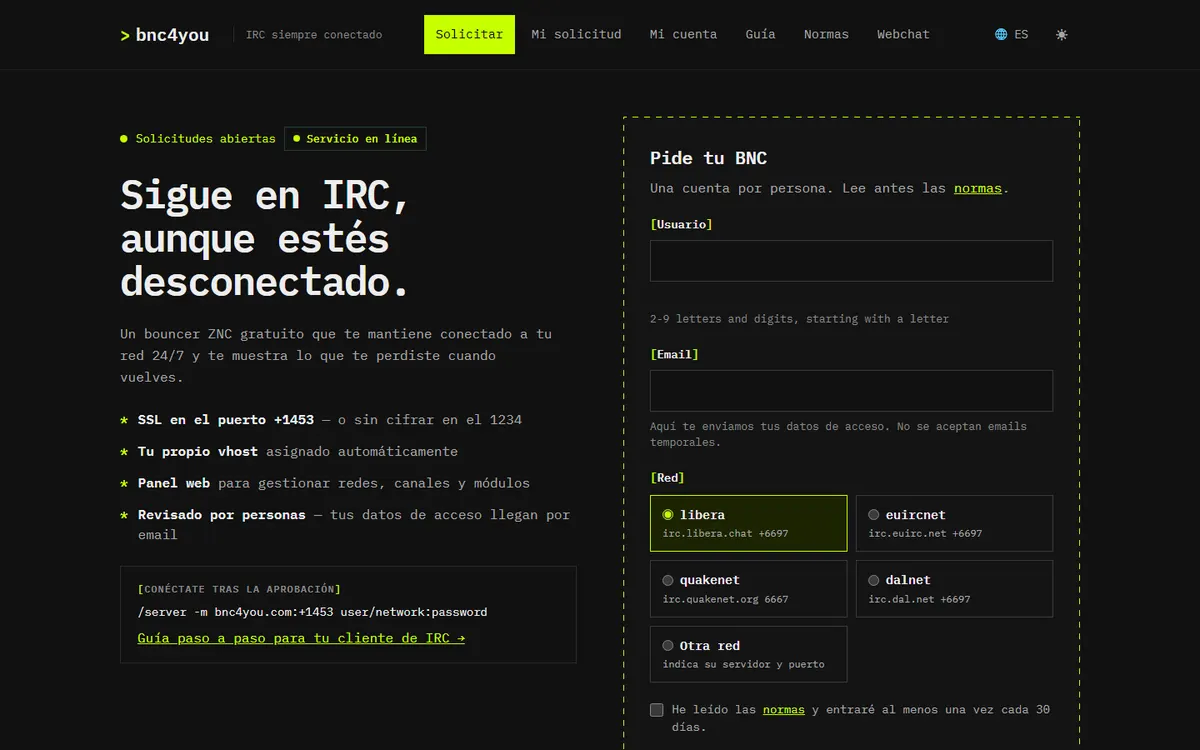This screenshot has height=750, width=1200.
Task: Go to Mi solicitud page
Action: [576, 34]
